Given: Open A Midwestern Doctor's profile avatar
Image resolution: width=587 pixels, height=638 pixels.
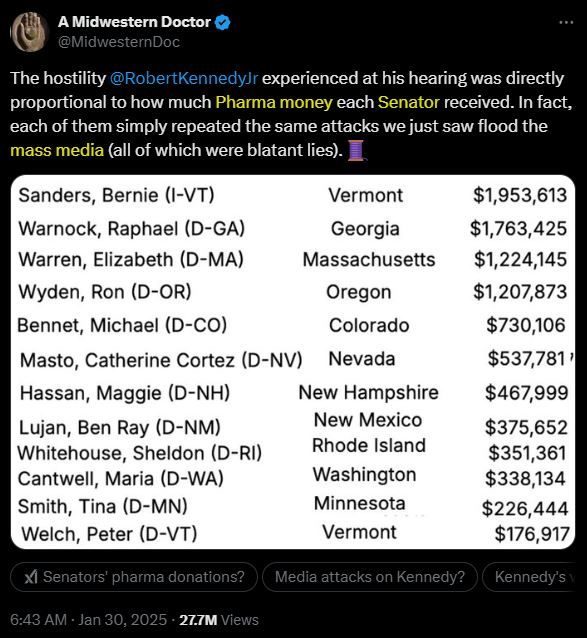Looking at the screenshot, I should [28, 31].
